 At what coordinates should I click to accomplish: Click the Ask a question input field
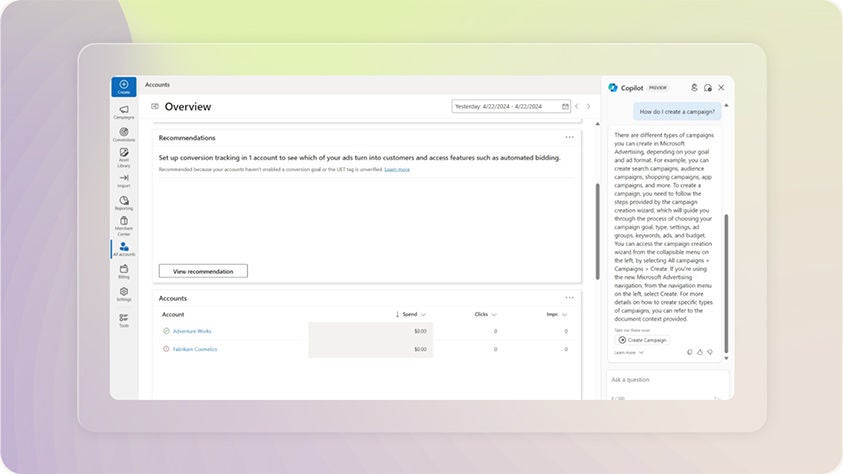[x=667, y=380]
